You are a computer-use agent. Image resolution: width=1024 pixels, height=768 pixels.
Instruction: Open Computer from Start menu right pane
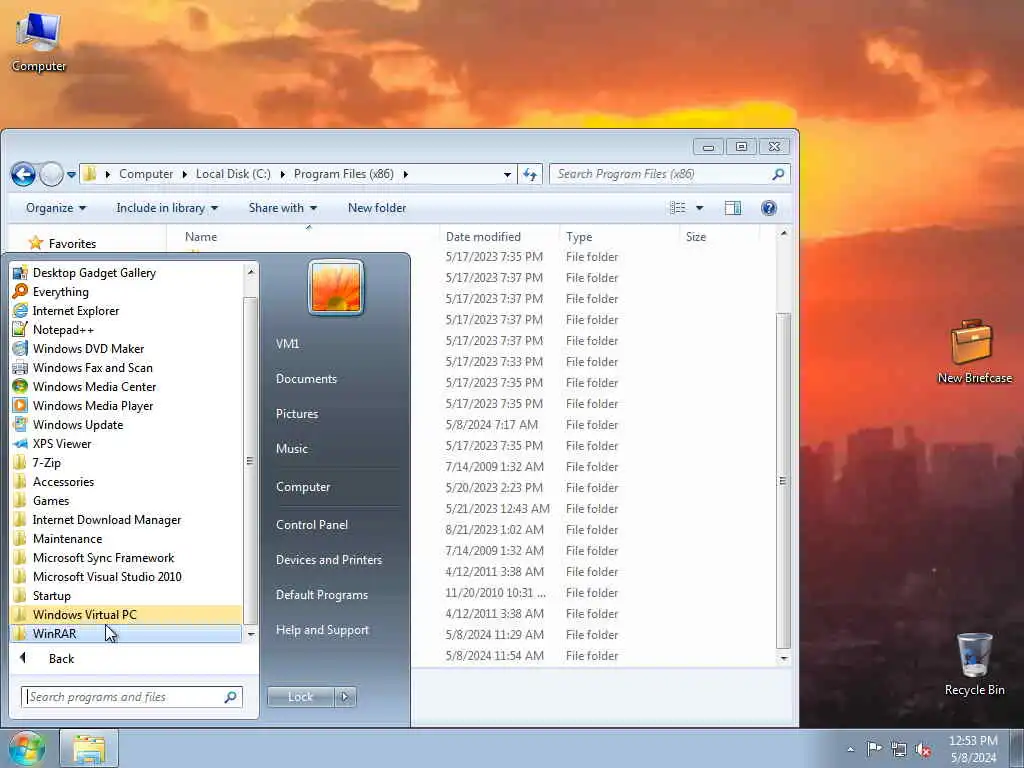303,487
